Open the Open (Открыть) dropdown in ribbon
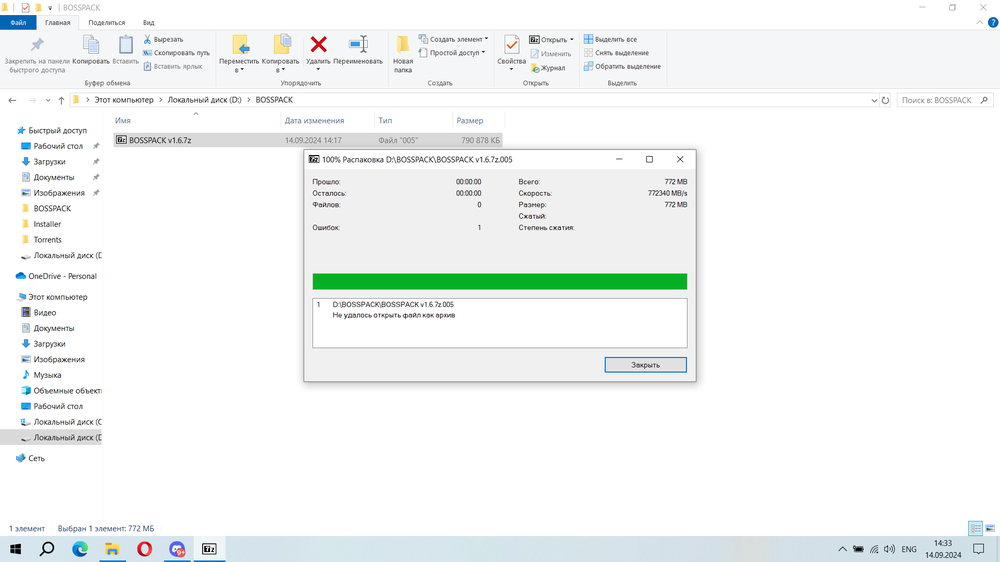This screenshot has height=562, width=1000. pyautogui.click(x=551, y=40)
